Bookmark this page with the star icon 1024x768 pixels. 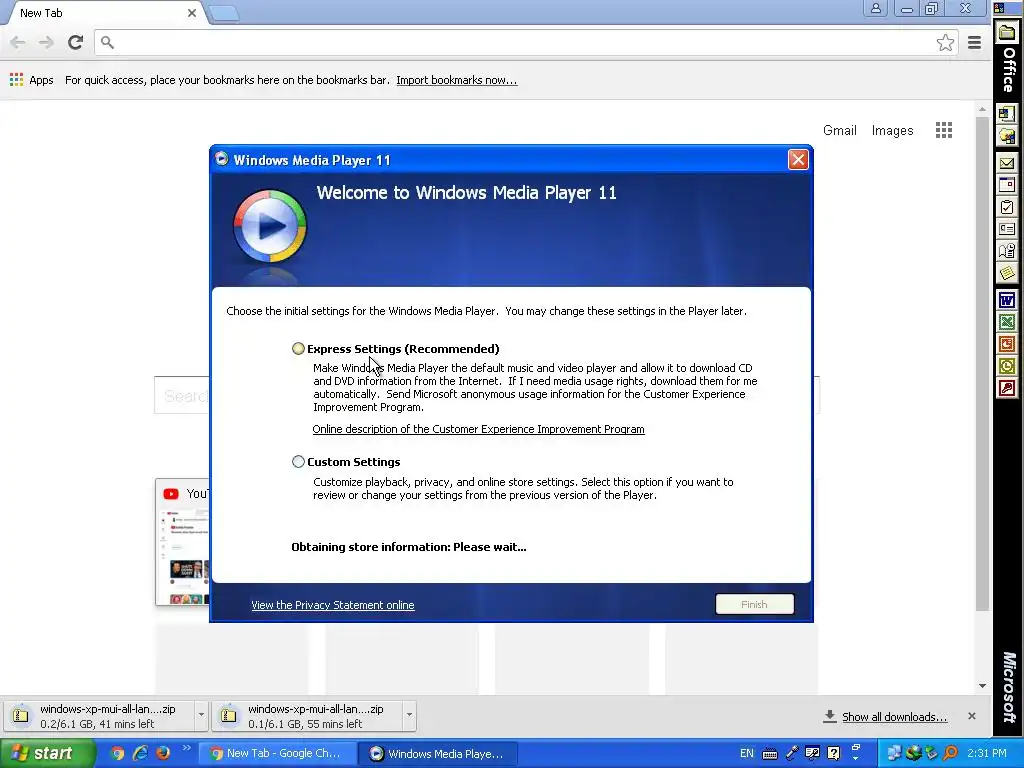[x=945, y=42]
